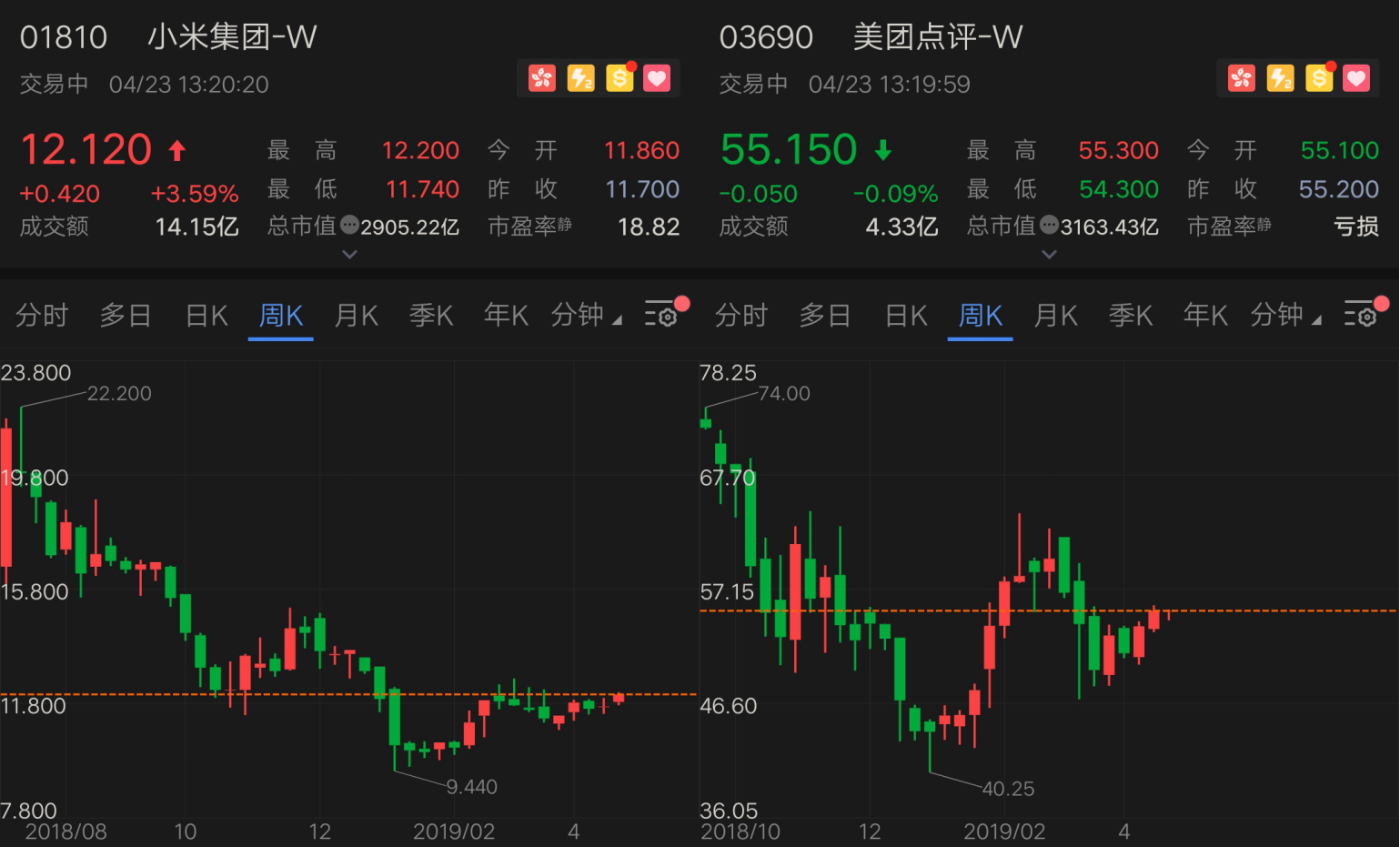Click the high price 55.300

click(x=1119, y=150)
